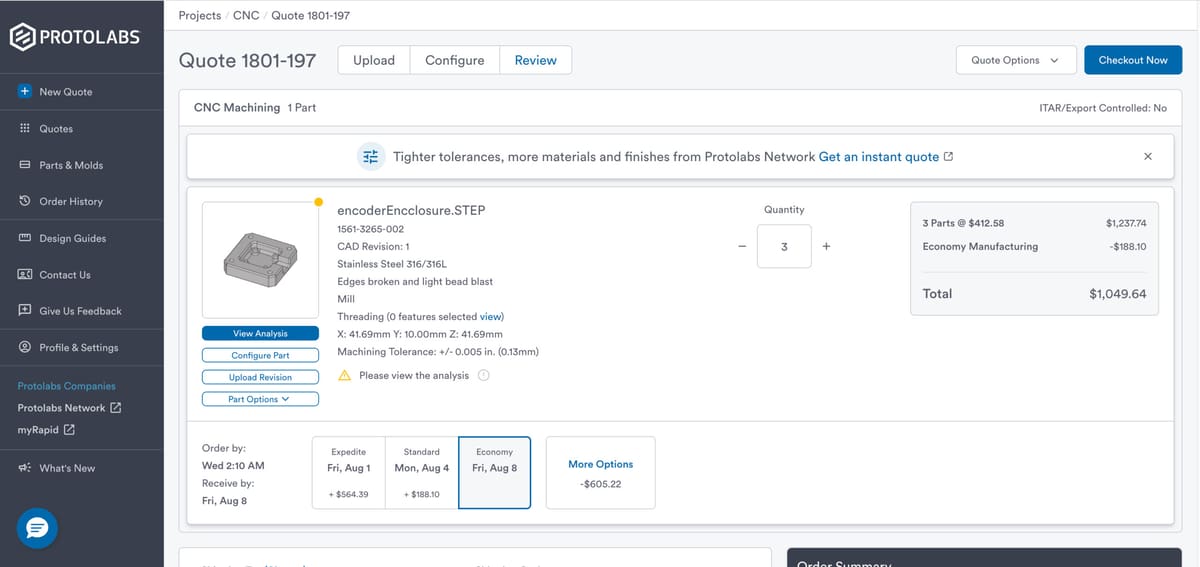Image resolution: width=1200 pixels, height=567 pixels.
Task: Select Standard delivery Mon, Aug 4
Action: (421, 473)
